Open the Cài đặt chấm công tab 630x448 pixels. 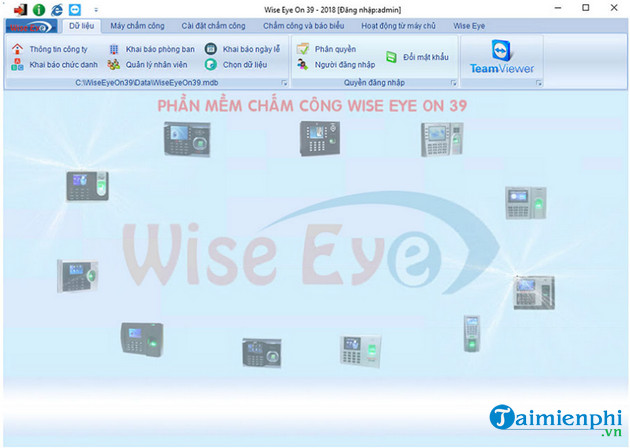click(x=213, y=26)
